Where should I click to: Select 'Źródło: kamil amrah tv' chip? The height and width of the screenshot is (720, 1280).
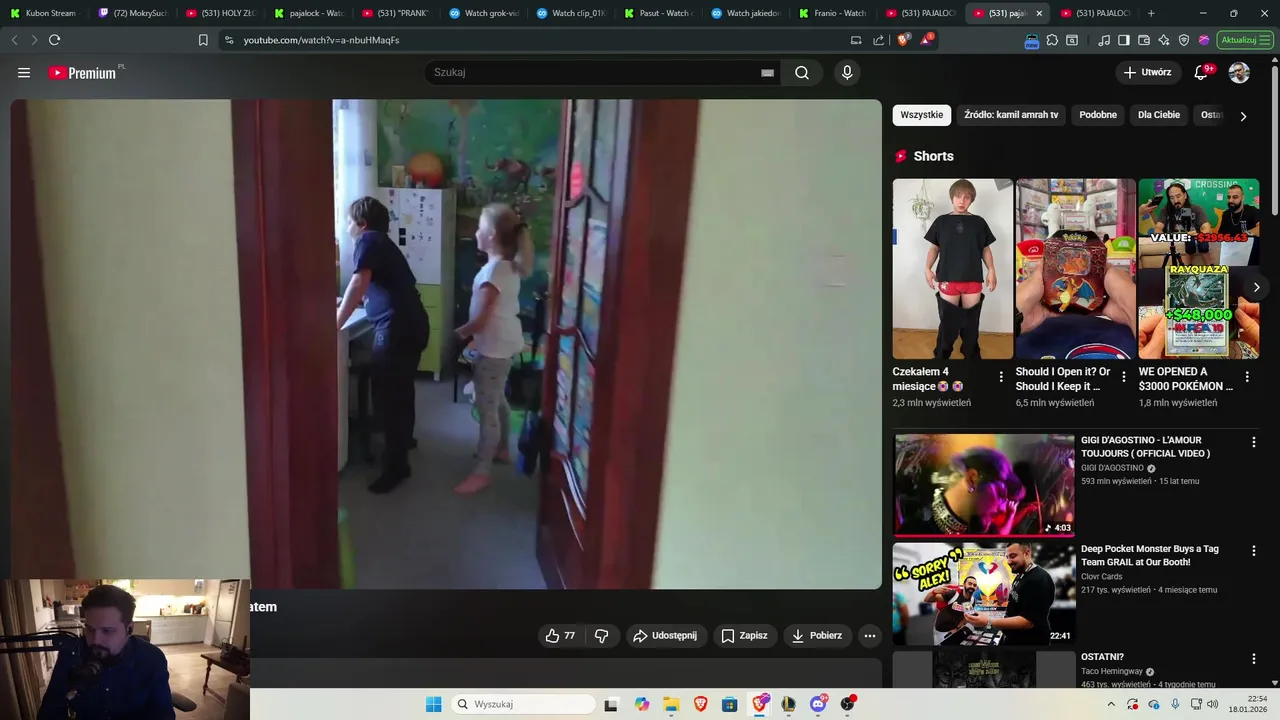pos(1011,115)
